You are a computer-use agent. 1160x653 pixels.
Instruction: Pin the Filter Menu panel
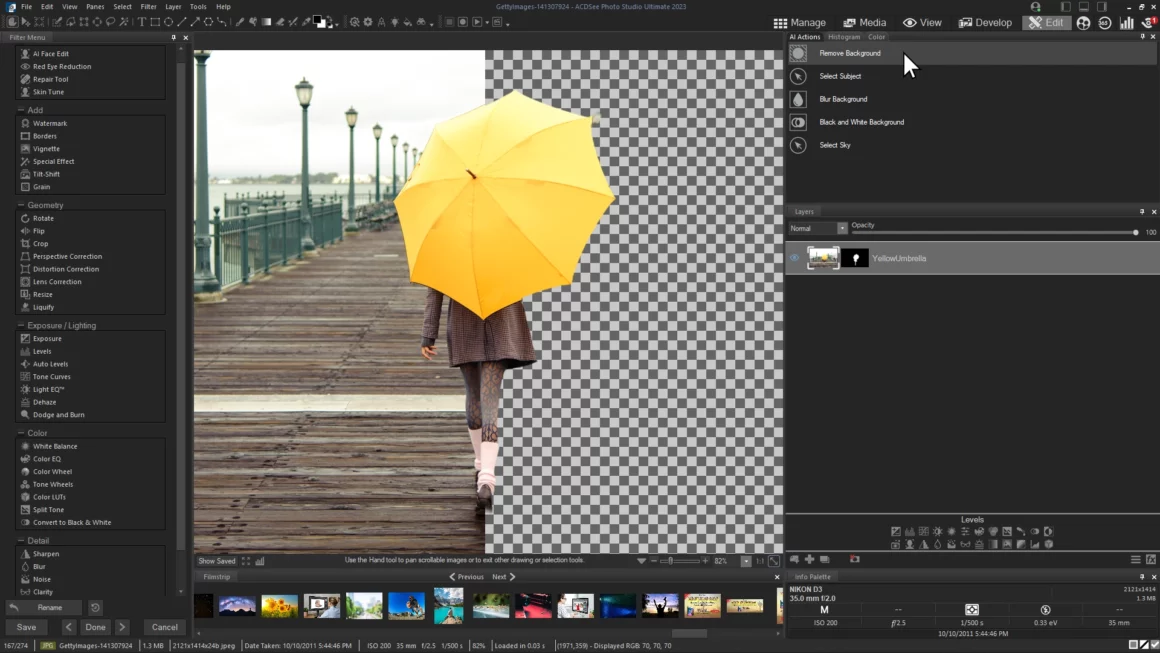174,37
